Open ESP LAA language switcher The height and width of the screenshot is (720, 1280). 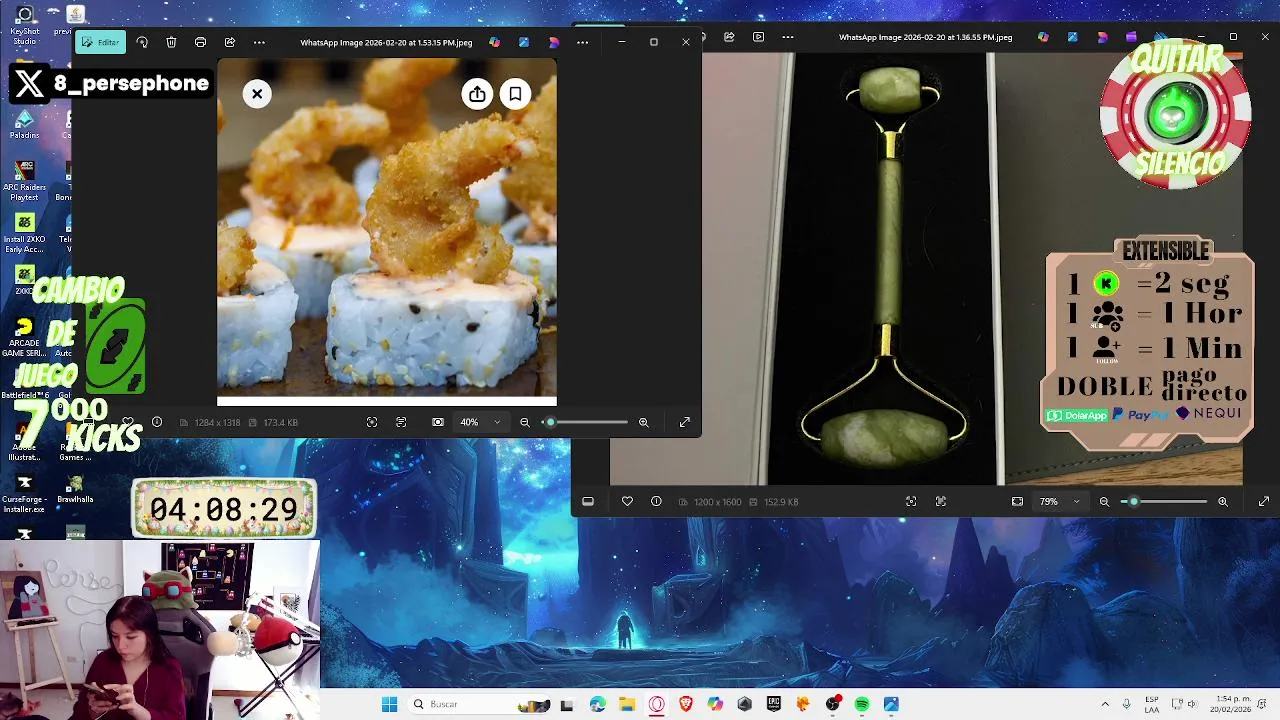pos(1152,704)
